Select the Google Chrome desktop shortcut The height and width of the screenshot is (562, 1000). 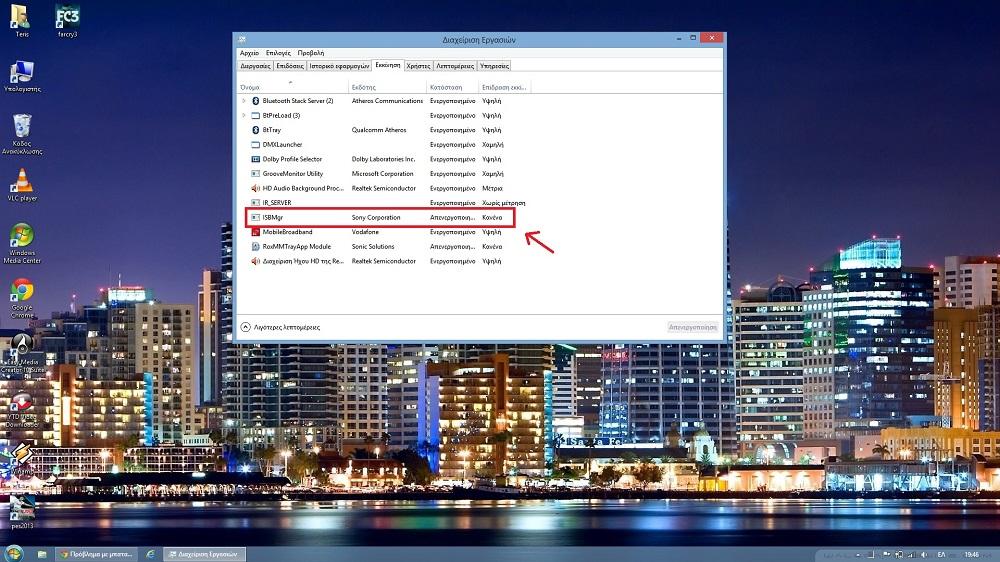(x=22, y=299)
